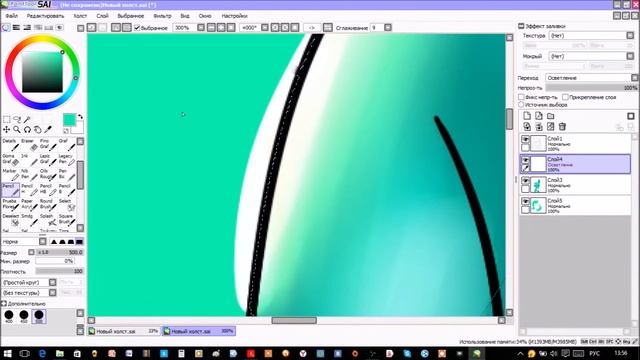Viewport: 640px width, 360px height.
Task: Open the Сглаживание stabilizer dropdown
Action: pos(381,28)
